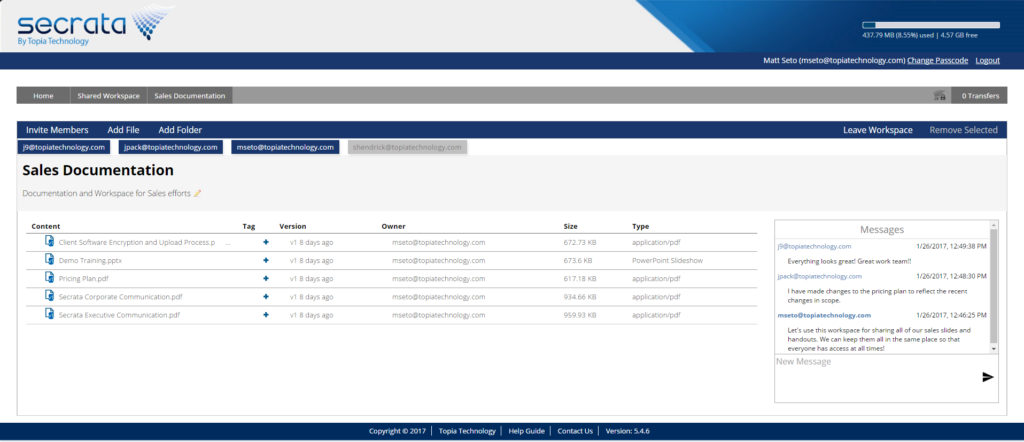Viewport: 1024px width, 442px height.
Task: Click Remove Selected
Action: 963,130
